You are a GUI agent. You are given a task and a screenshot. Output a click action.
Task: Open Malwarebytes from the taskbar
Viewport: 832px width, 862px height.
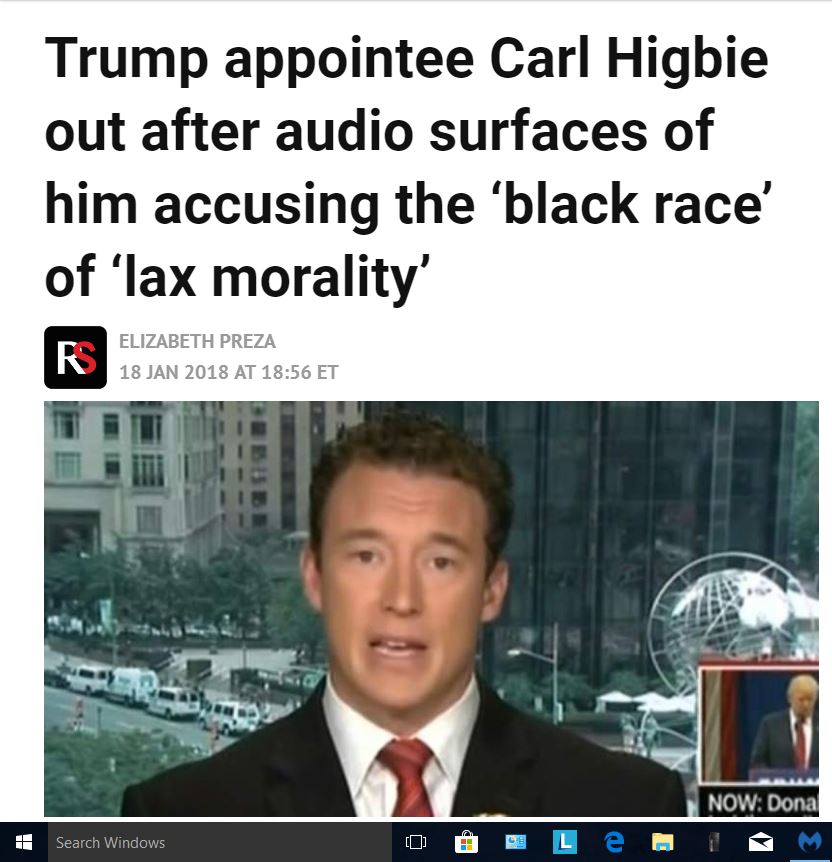point(810,842)
